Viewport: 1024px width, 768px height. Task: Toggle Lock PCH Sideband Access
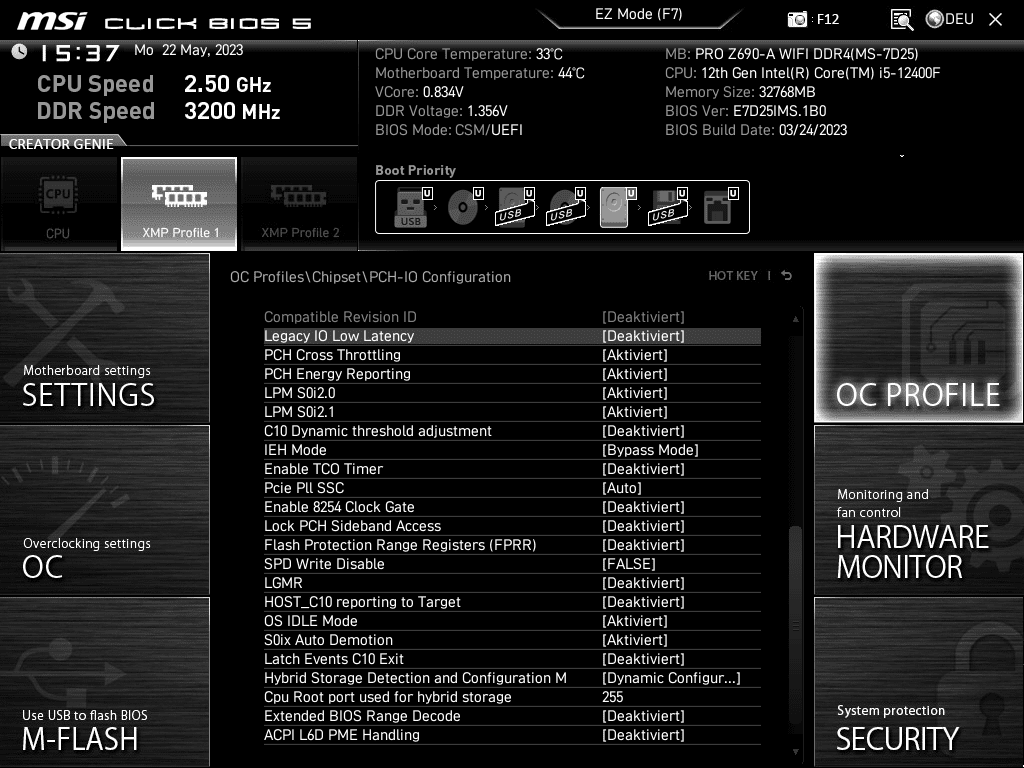tap(512, 526)
